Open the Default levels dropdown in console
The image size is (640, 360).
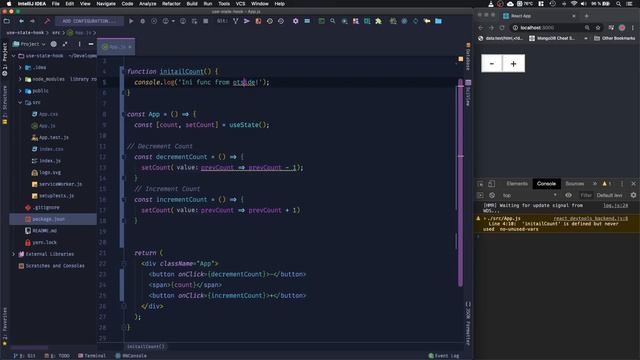609,195
